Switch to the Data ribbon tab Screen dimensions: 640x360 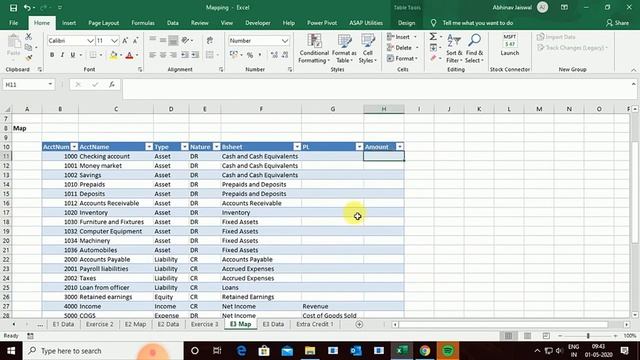(173, 23)
